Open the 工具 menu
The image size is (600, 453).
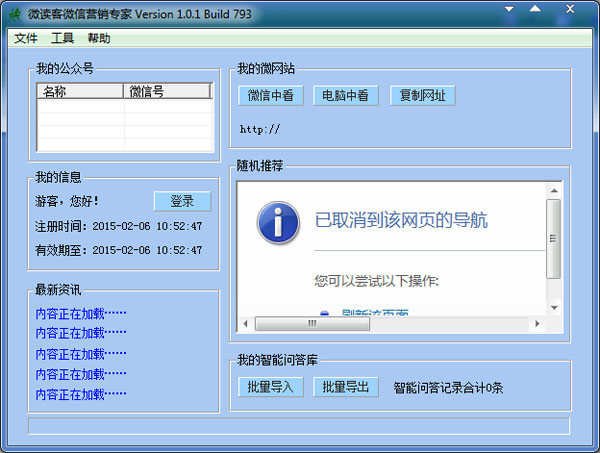(x=62, y=38)
